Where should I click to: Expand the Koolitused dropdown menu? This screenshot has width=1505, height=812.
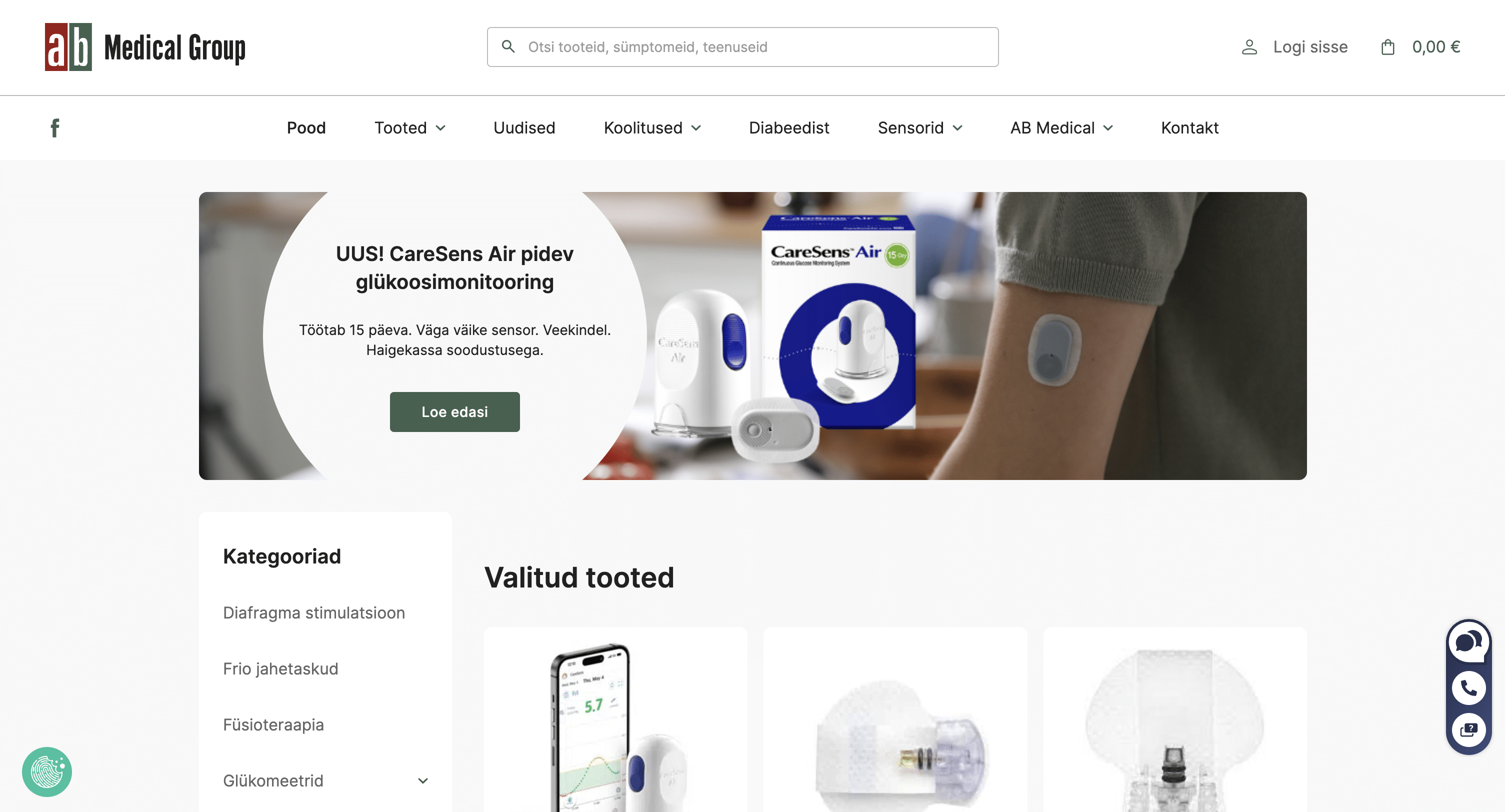652,128
